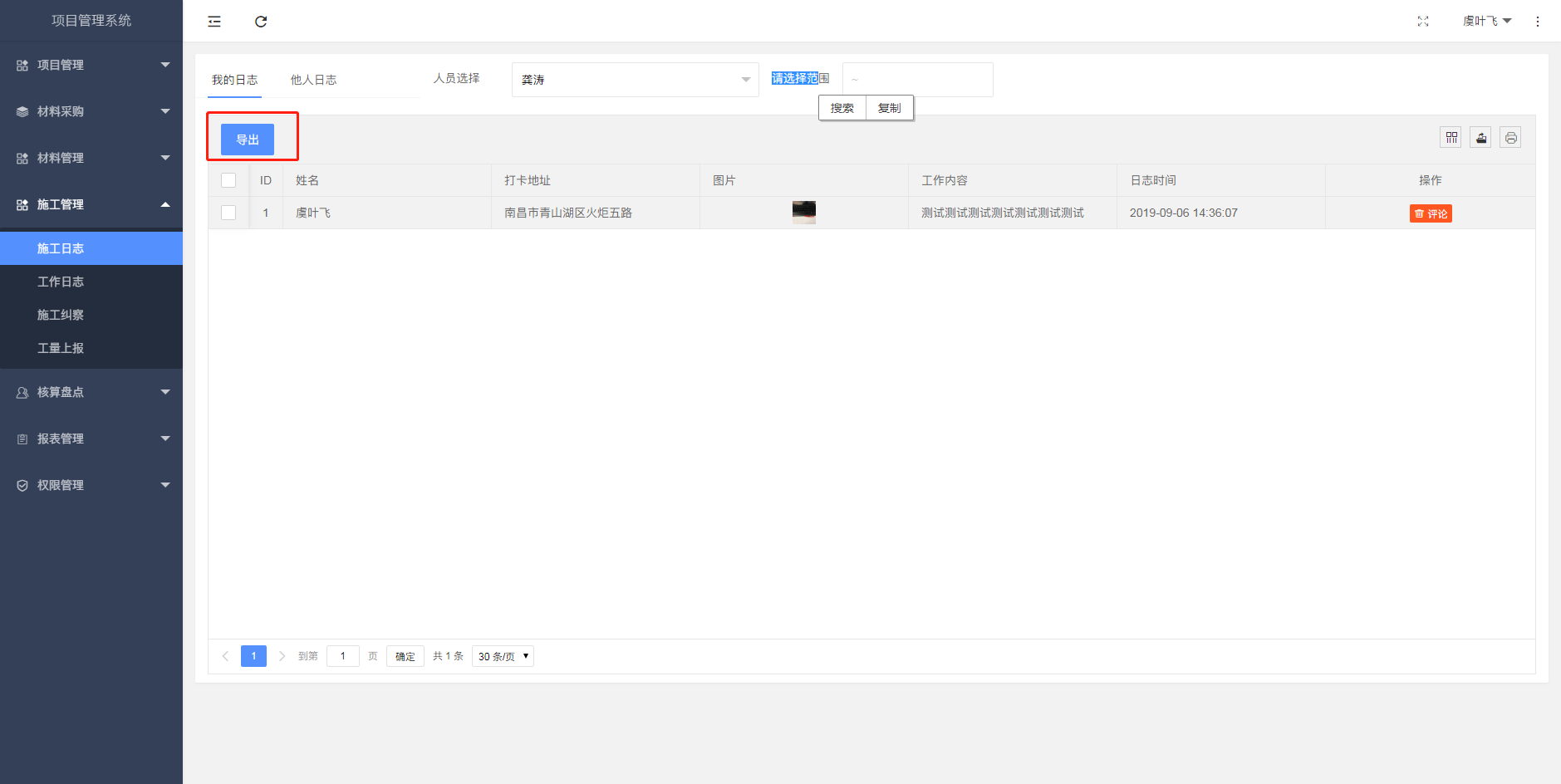The width and height of the screenshot is (1561, 784).
Task: Click the 材料管理 sidebar icon
Action: pos(22,158)
